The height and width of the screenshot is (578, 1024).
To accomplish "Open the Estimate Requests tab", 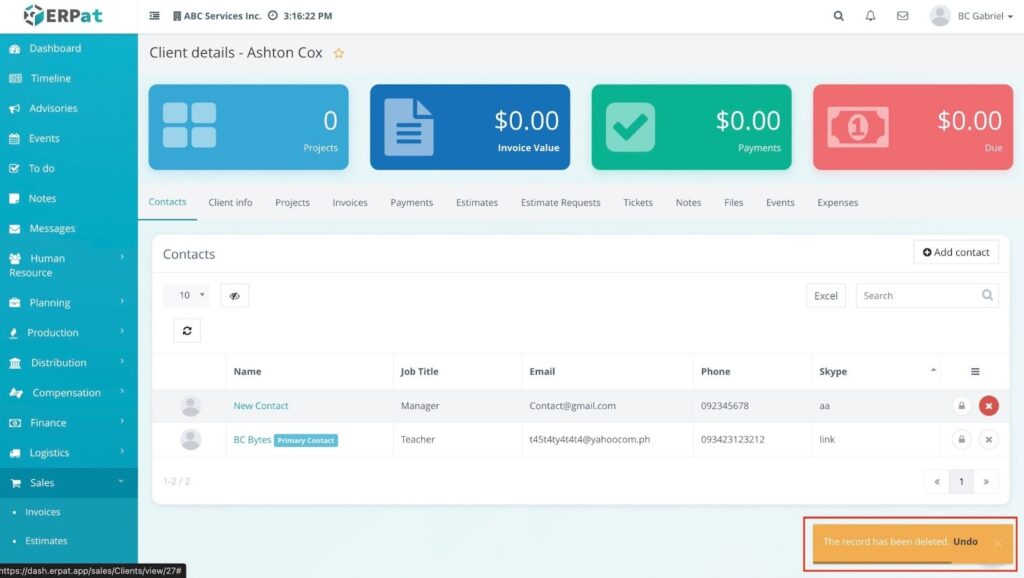I will pyautogui.click(x=560, y=202).
